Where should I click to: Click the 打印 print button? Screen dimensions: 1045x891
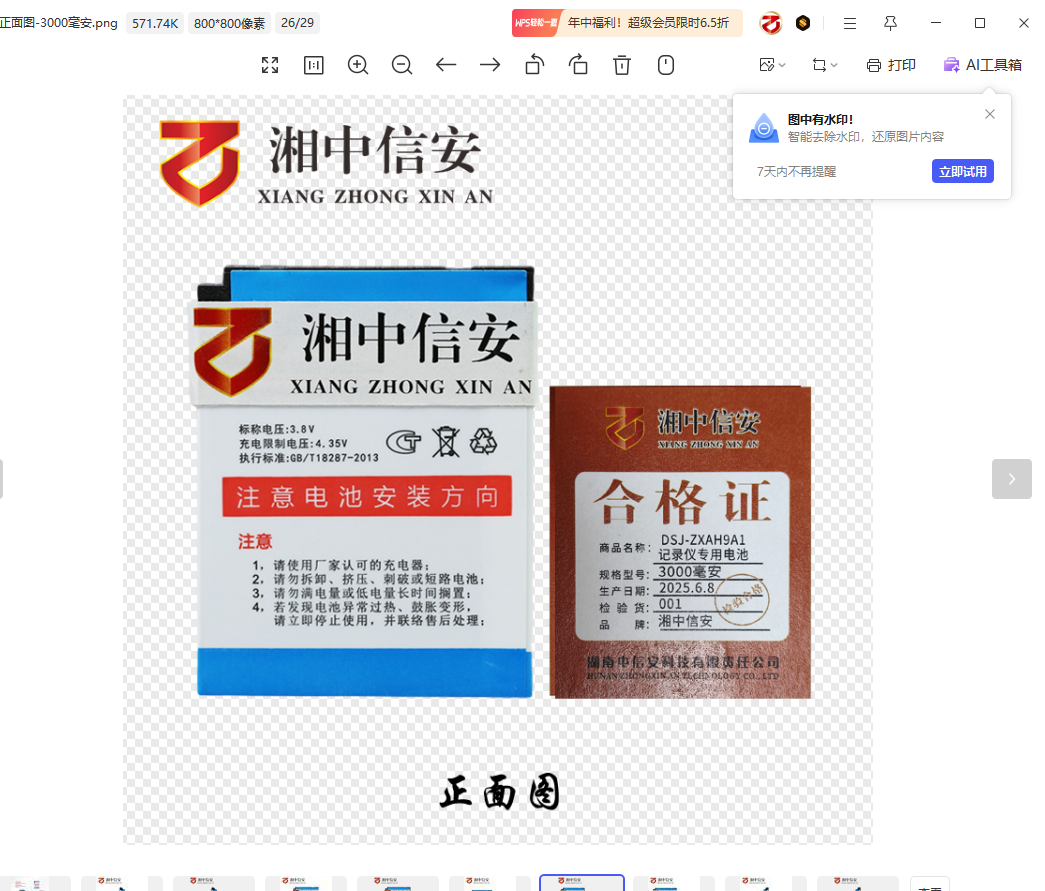coord(891,65)
